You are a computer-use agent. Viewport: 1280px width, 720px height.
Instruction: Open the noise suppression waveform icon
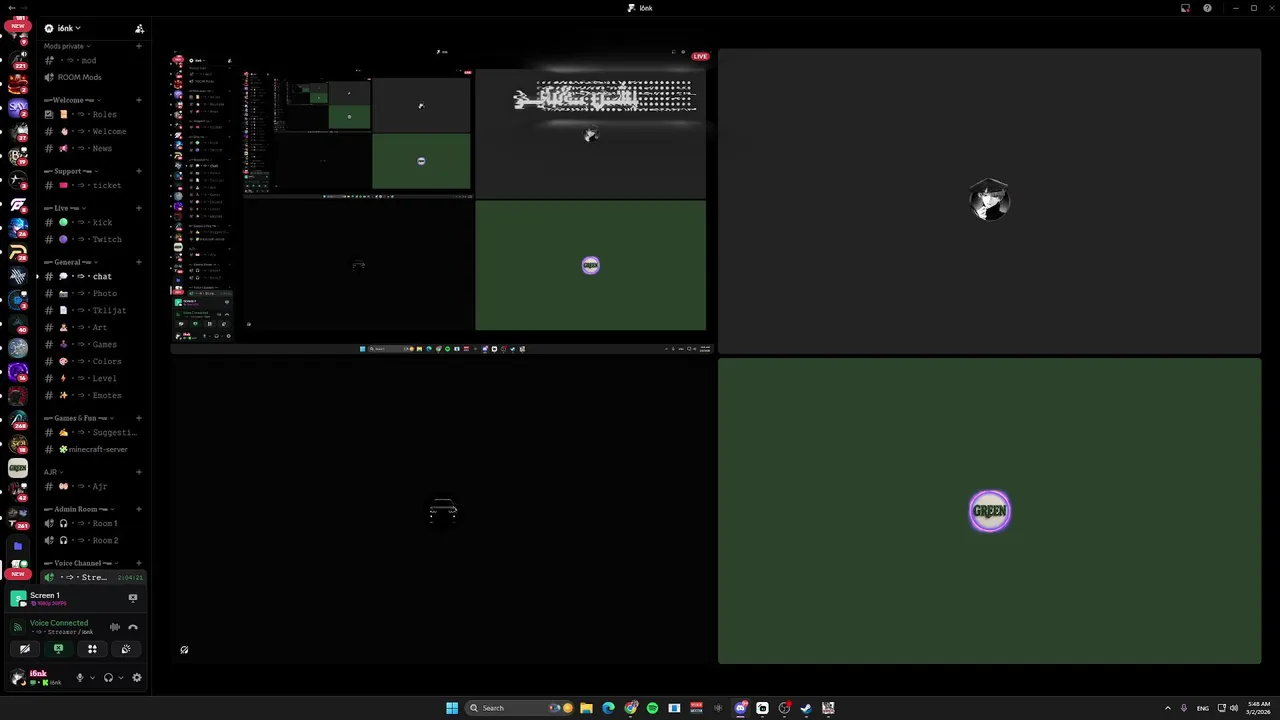click(x=115, y=627)
